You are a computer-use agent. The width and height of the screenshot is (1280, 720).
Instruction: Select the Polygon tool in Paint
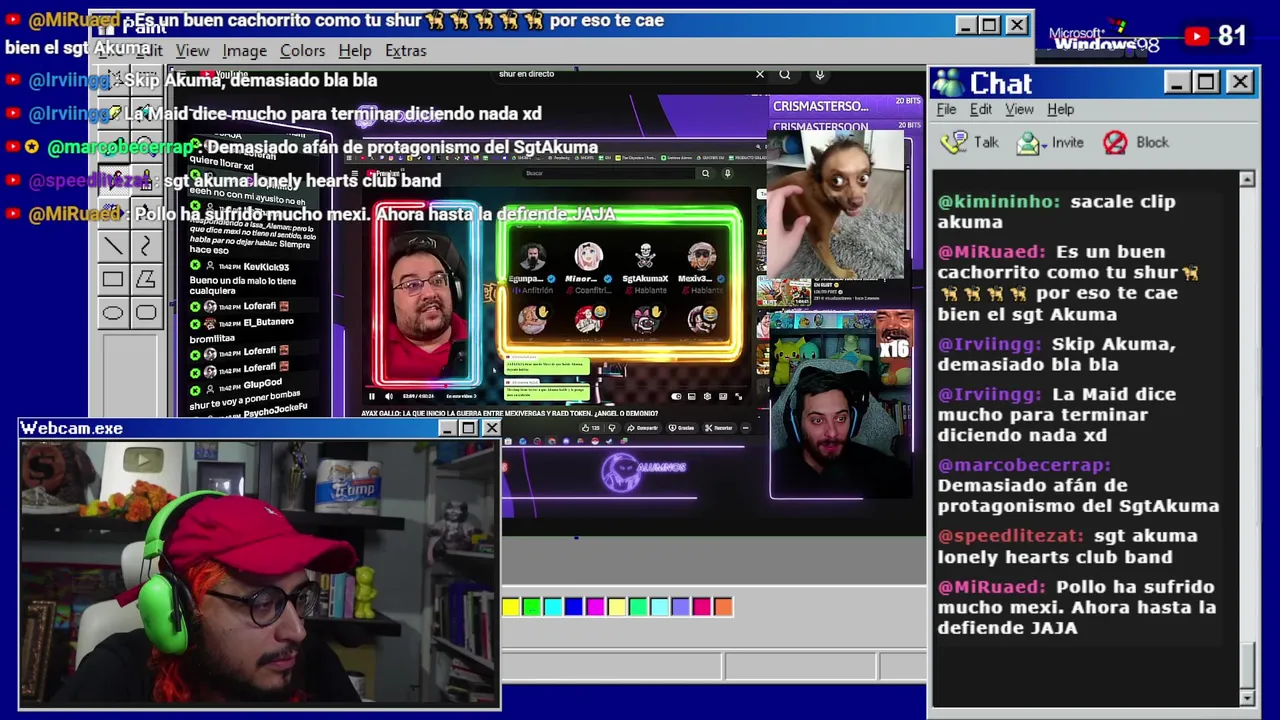coord(146,280)
